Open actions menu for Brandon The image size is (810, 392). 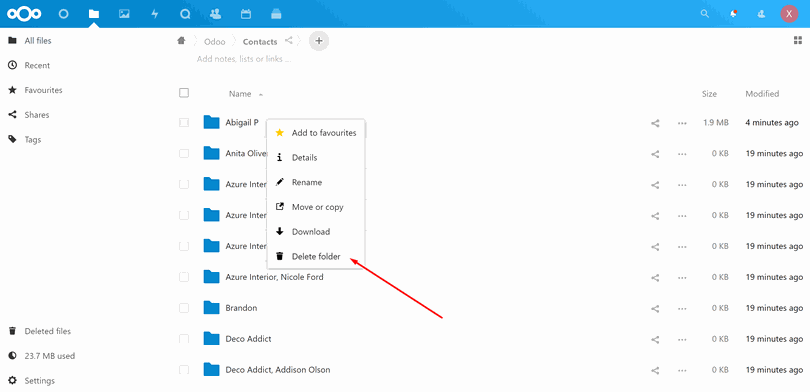pyautogui.click(x=682, y=308)
